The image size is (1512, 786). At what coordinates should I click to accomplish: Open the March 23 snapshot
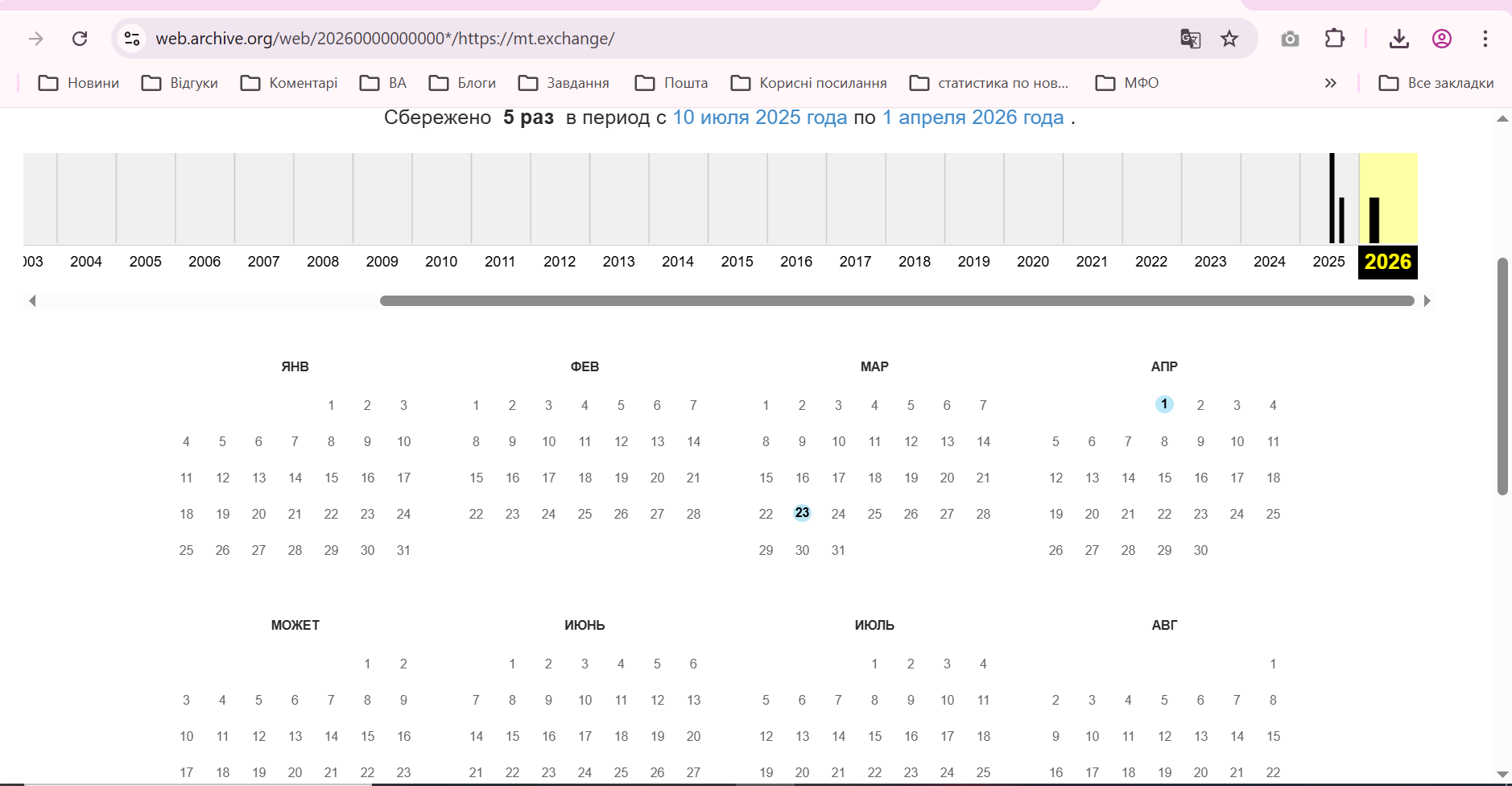pos(802,513)
